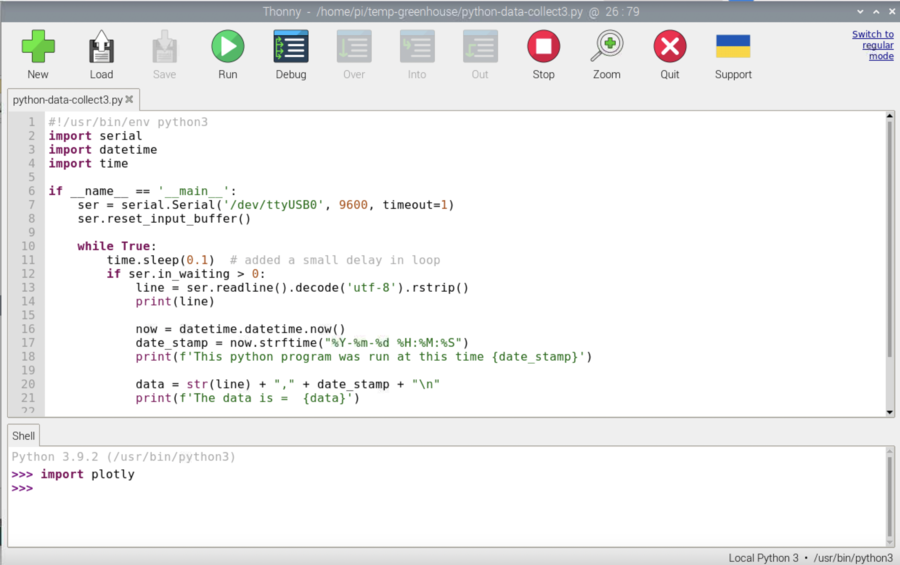Quit Thonny using the red X icon
The width and height of the screenshot is (900, 565).
coord(669,47)
